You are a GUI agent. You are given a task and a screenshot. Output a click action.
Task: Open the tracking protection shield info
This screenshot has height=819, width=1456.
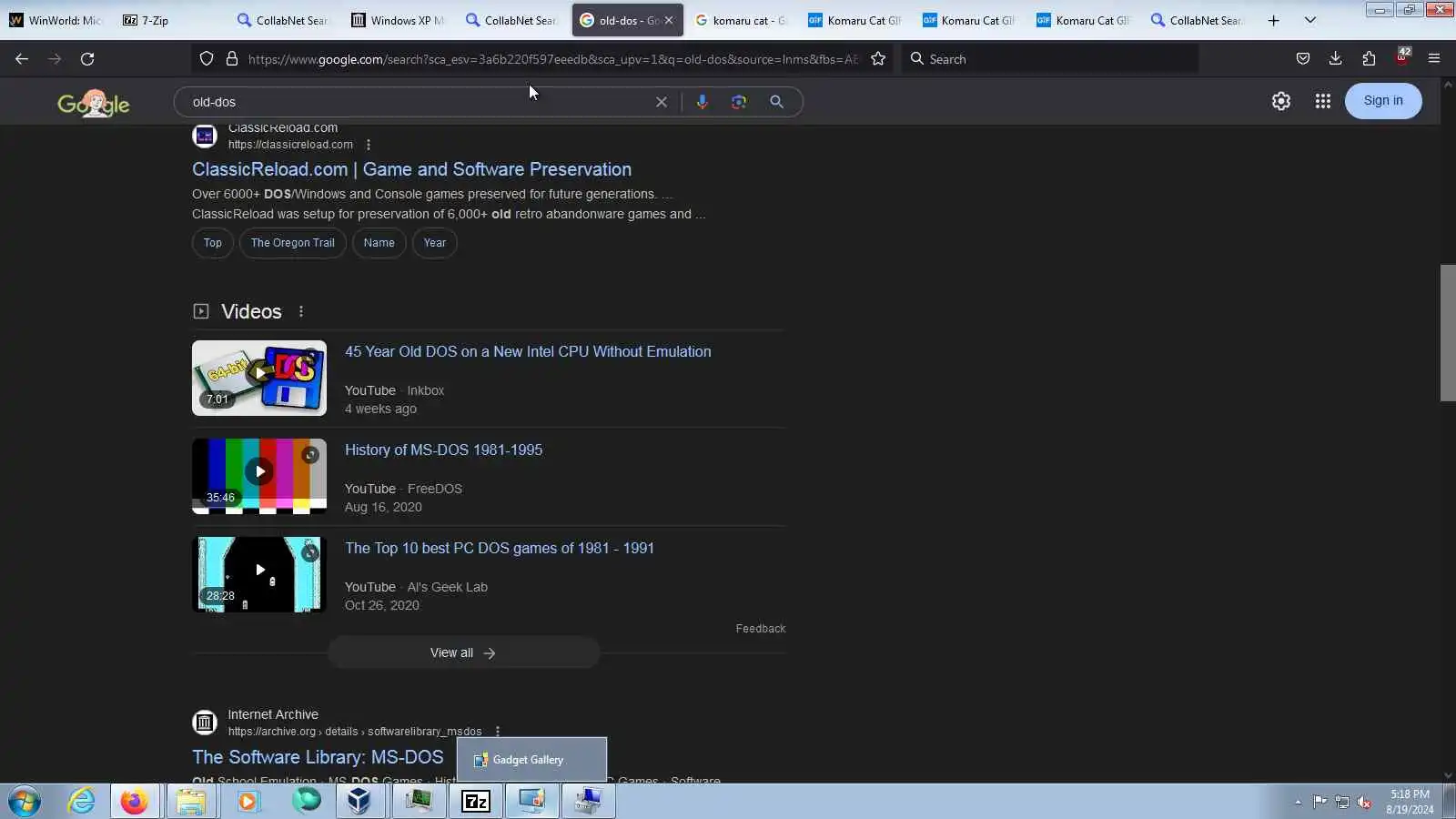pyautogui.click(x=207, y=59)
